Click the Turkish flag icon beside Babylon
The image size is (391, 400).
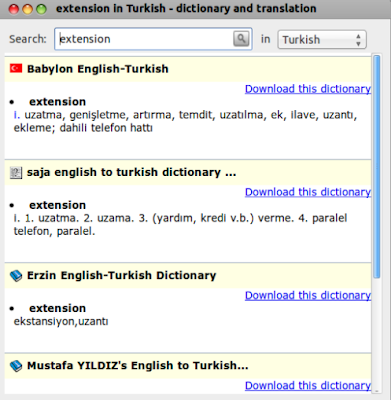coord(16,68)
